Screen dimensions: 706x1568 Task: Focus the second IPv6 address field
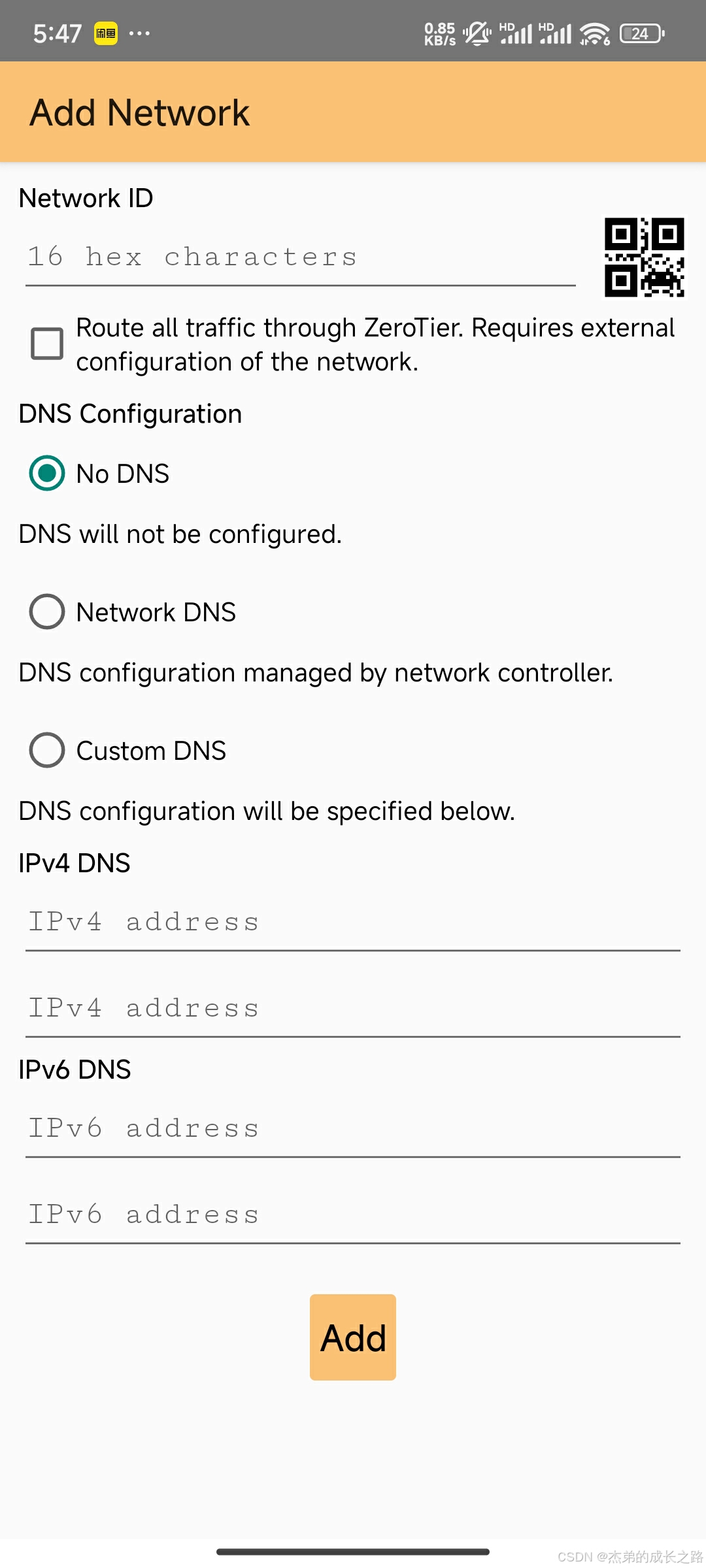pos(353,1215)
